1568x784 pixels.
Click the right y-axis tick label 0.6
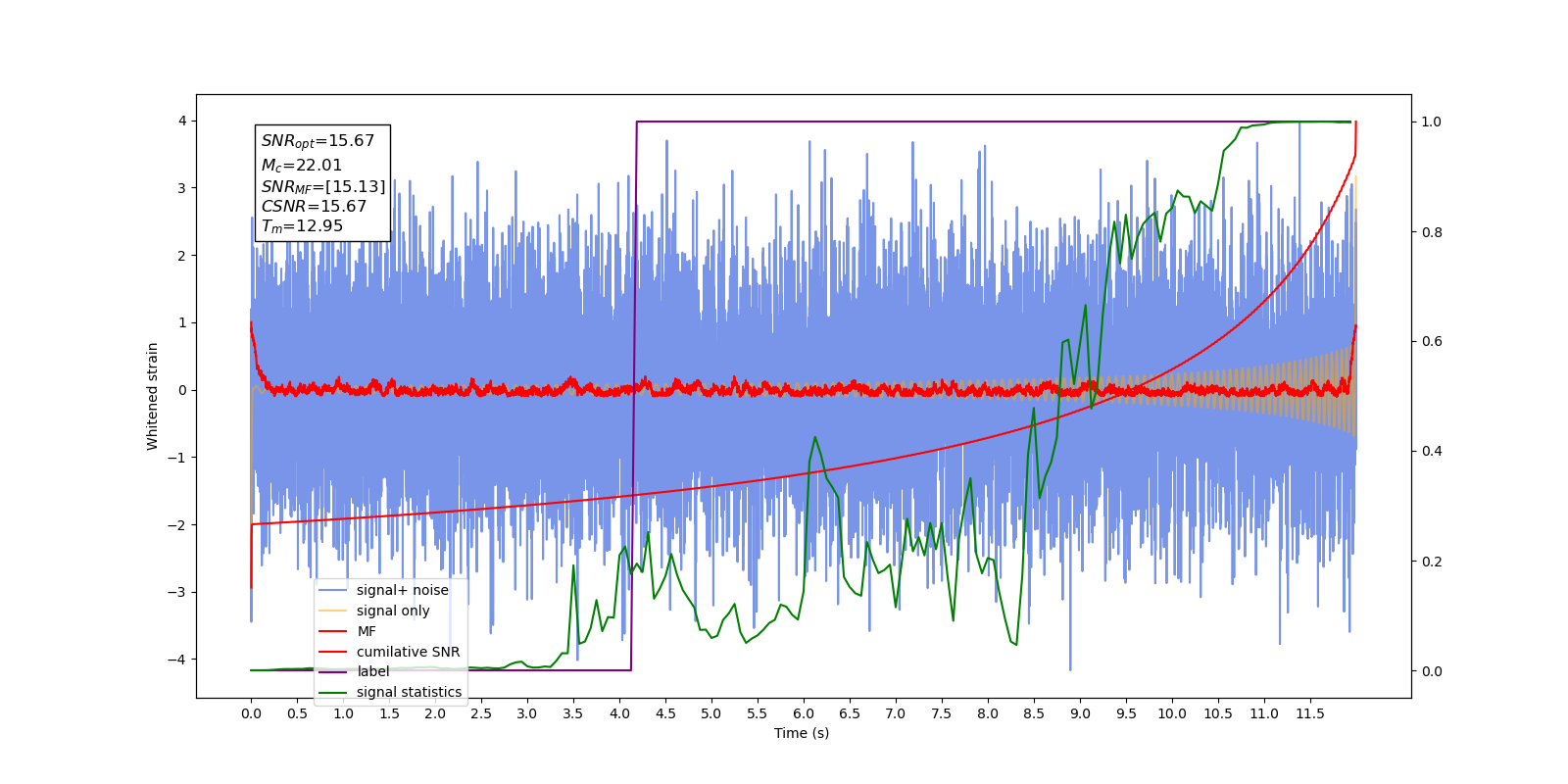click(1432, 341)
